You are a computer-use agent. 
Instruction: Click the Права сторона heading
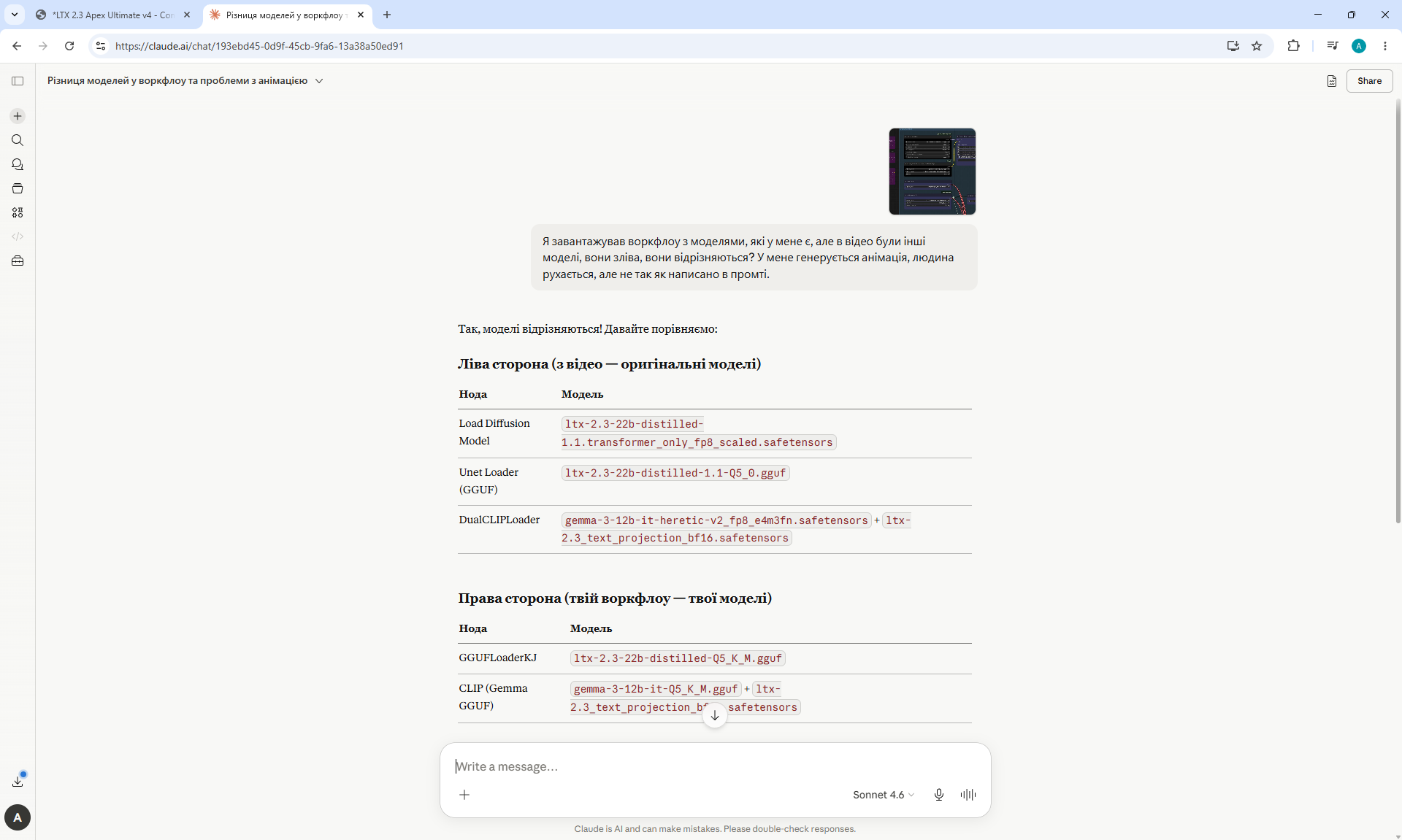point(615,598)
